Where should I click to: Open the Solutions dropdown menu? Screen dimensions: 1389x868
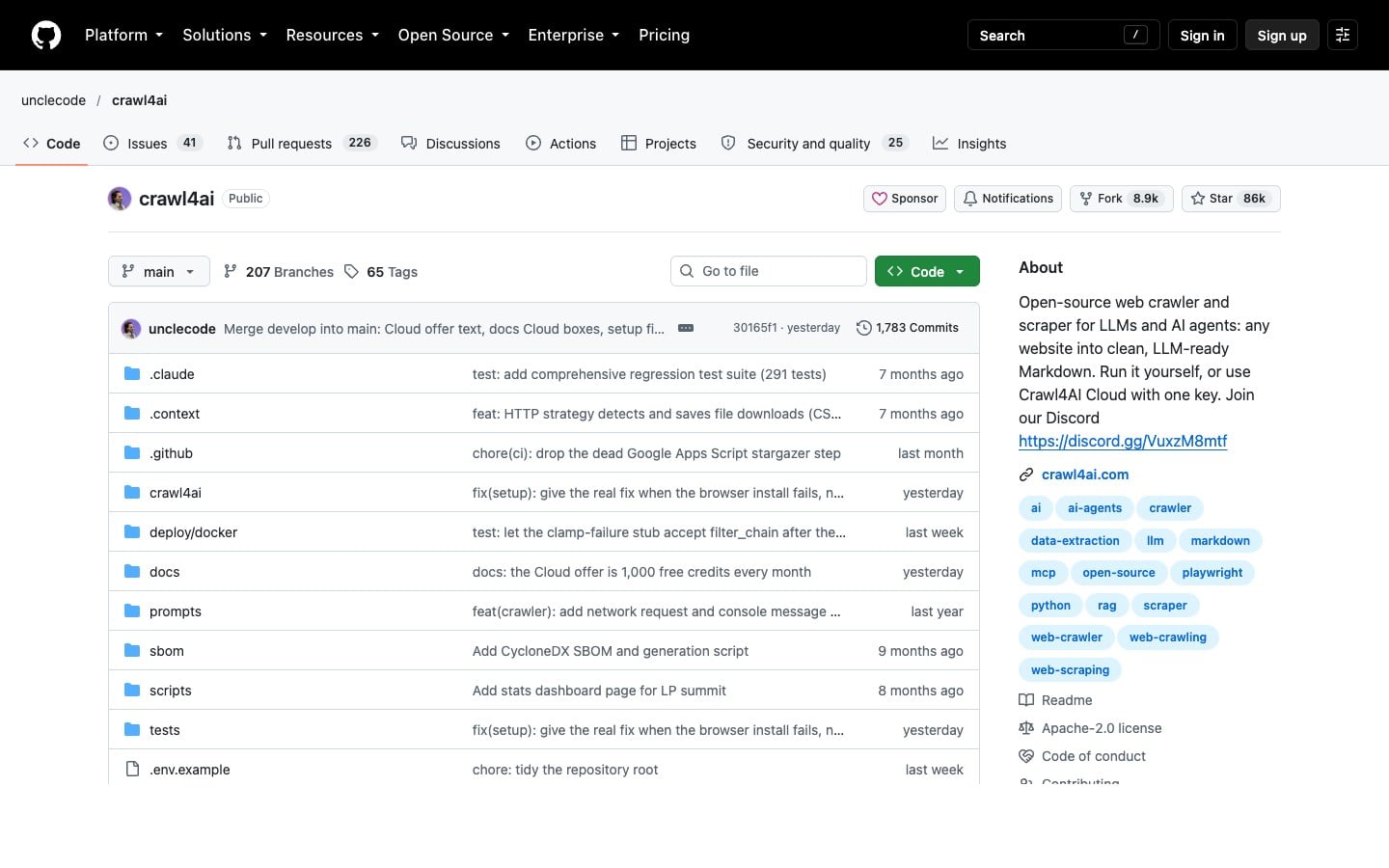[x=225, y=35]
